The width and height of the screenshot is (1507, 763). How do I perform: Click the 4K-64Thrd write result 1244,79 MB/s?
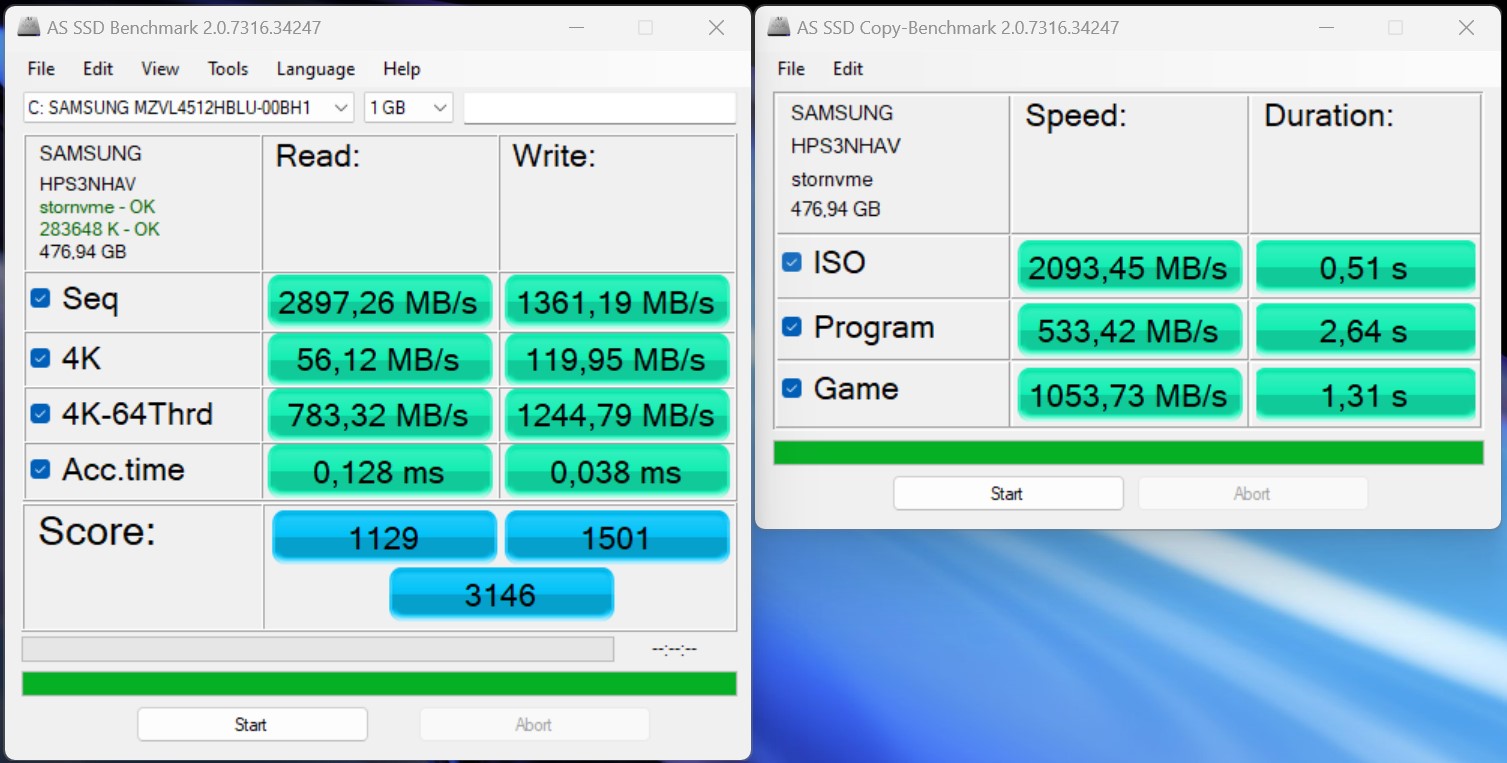click(x=617, y=415)
